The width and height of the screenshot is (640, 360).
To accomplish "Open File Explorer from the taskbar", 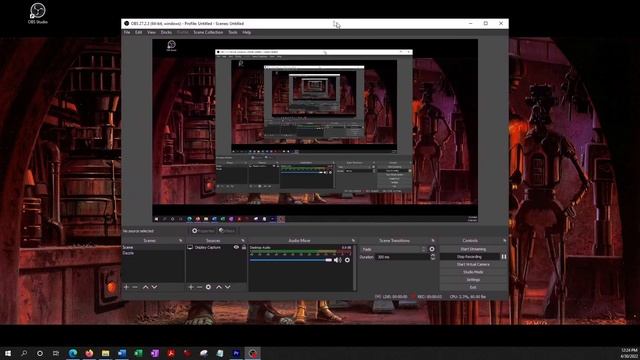I will point(105,353).
